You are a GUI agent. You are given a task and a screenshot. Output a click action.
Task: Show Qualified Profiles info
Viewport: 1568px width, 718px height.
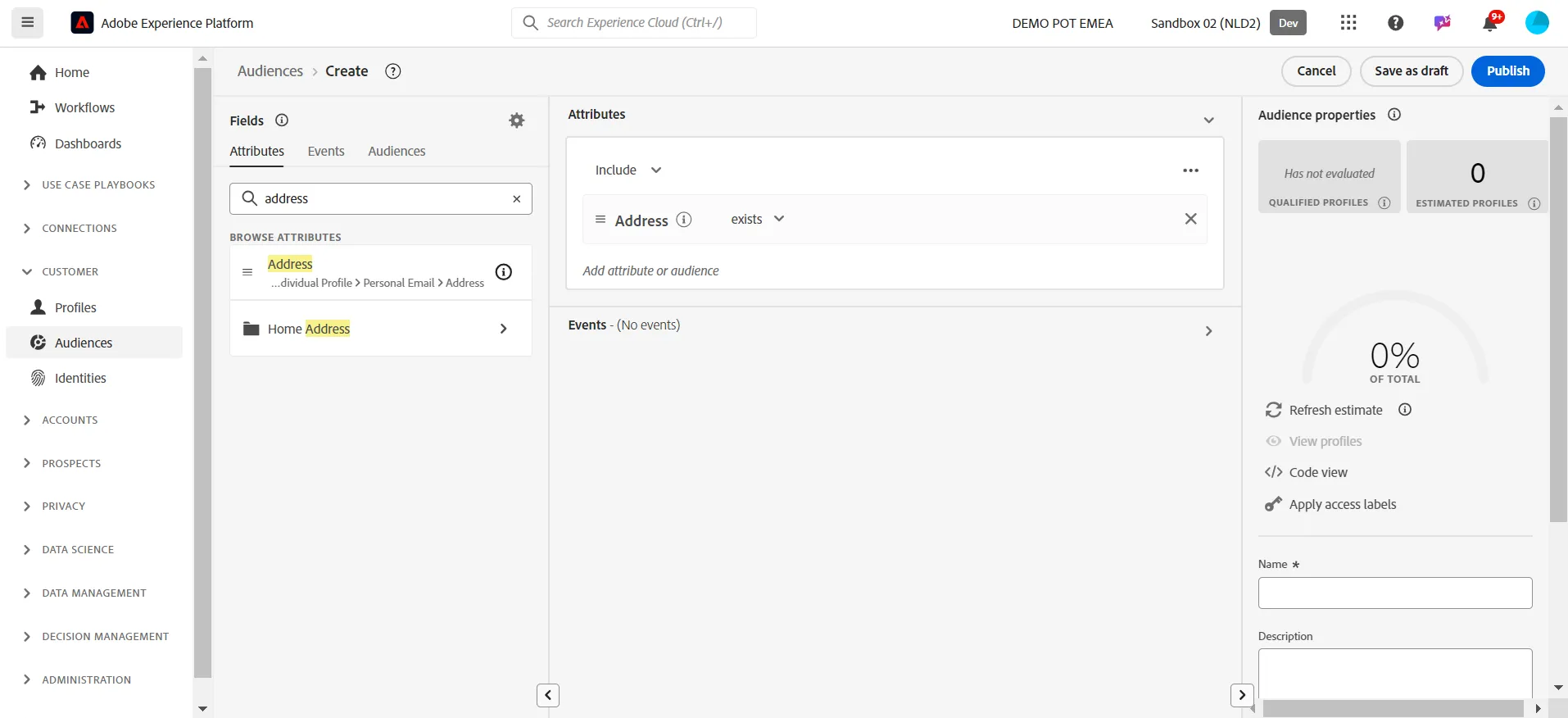(x=1384, y=203)
